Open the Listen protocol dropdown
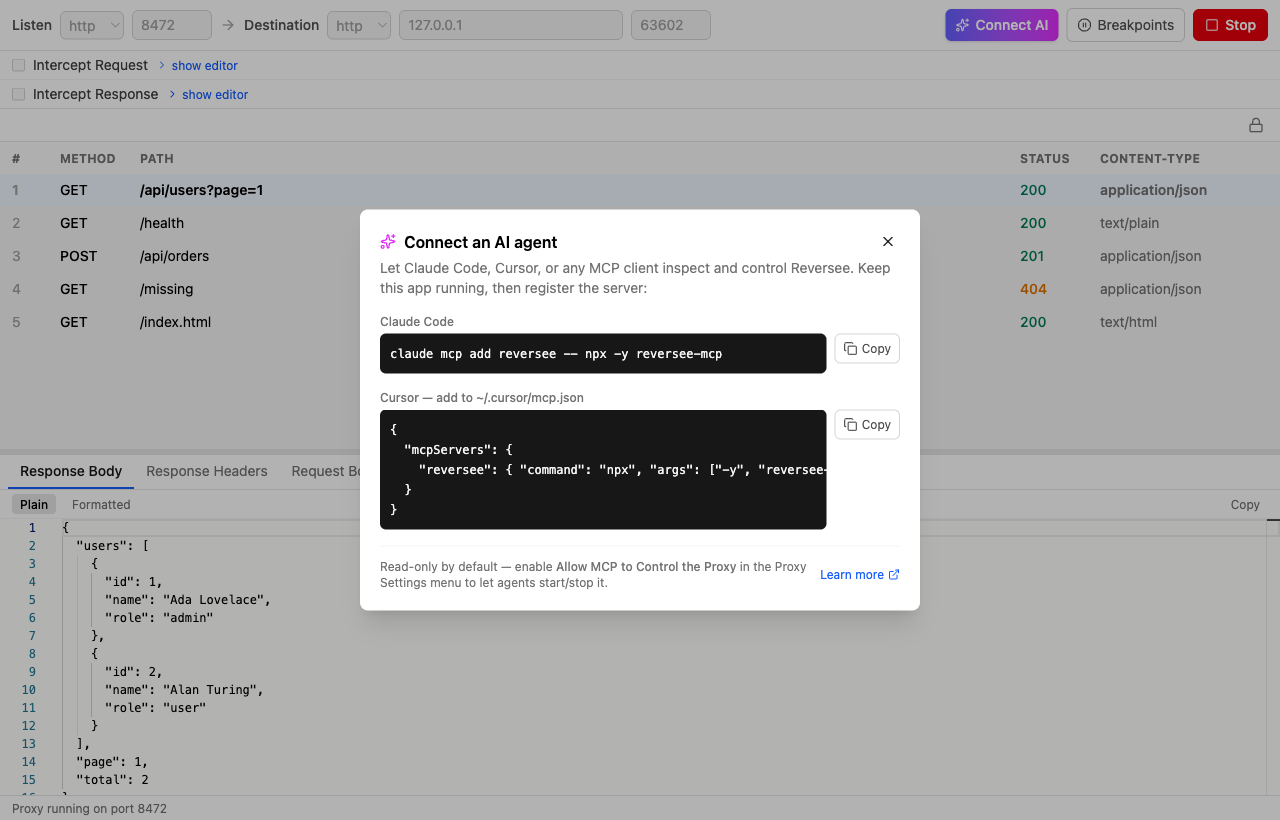The height and width of the screenshot is (820, 1280). coord(92,25)
